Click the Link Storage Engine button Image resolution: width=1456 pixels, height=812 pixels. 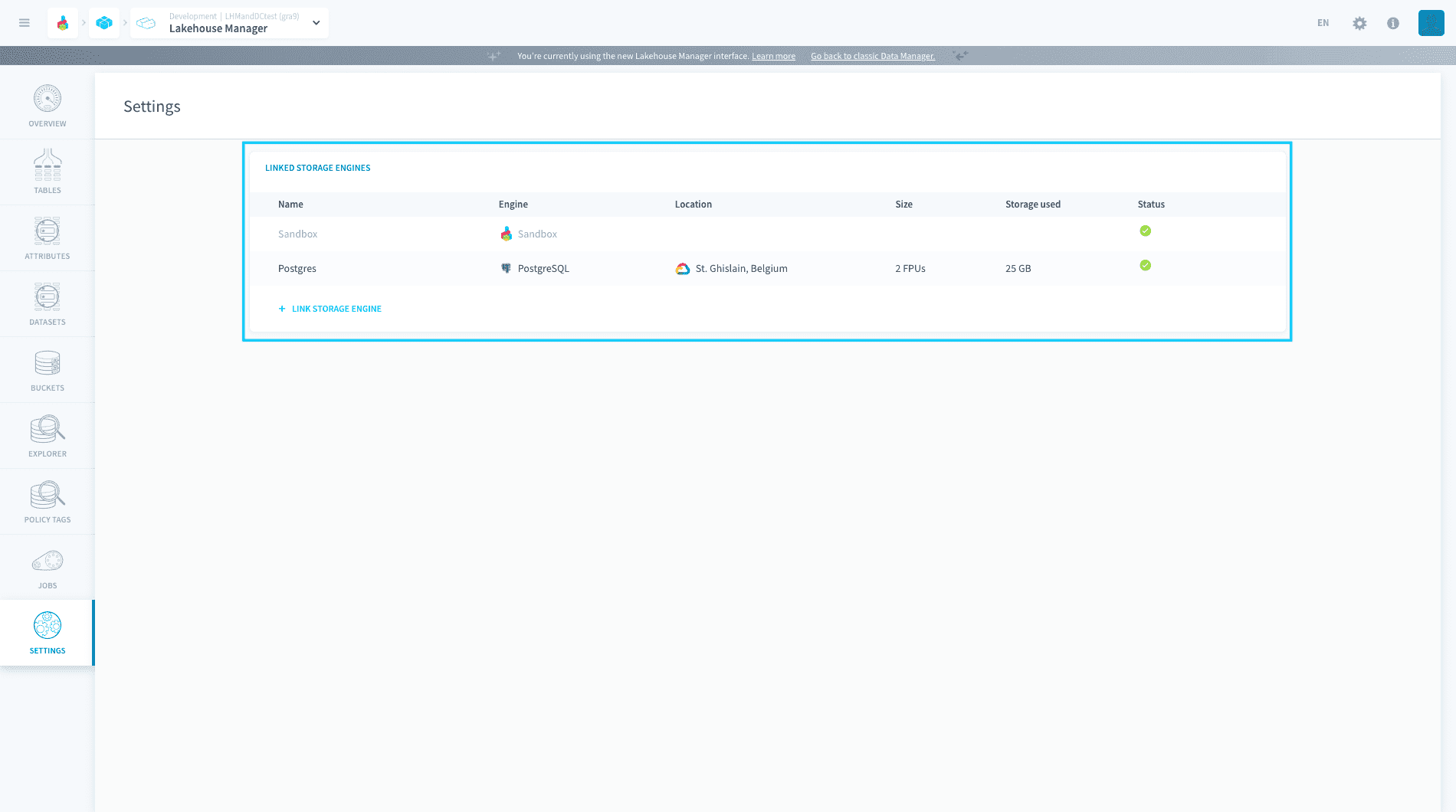pyautogui.click(x=330, y=309)
